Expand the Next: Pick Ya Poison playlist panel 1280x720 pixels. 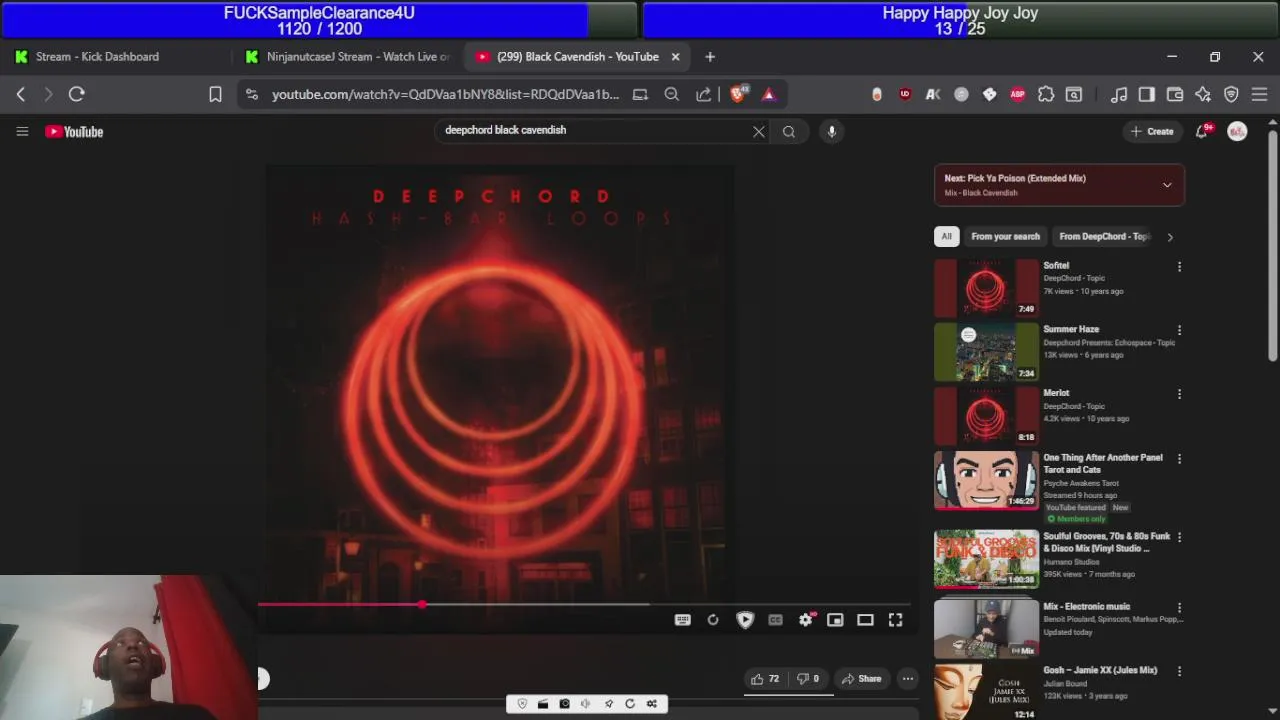(x=1167, y=185)
